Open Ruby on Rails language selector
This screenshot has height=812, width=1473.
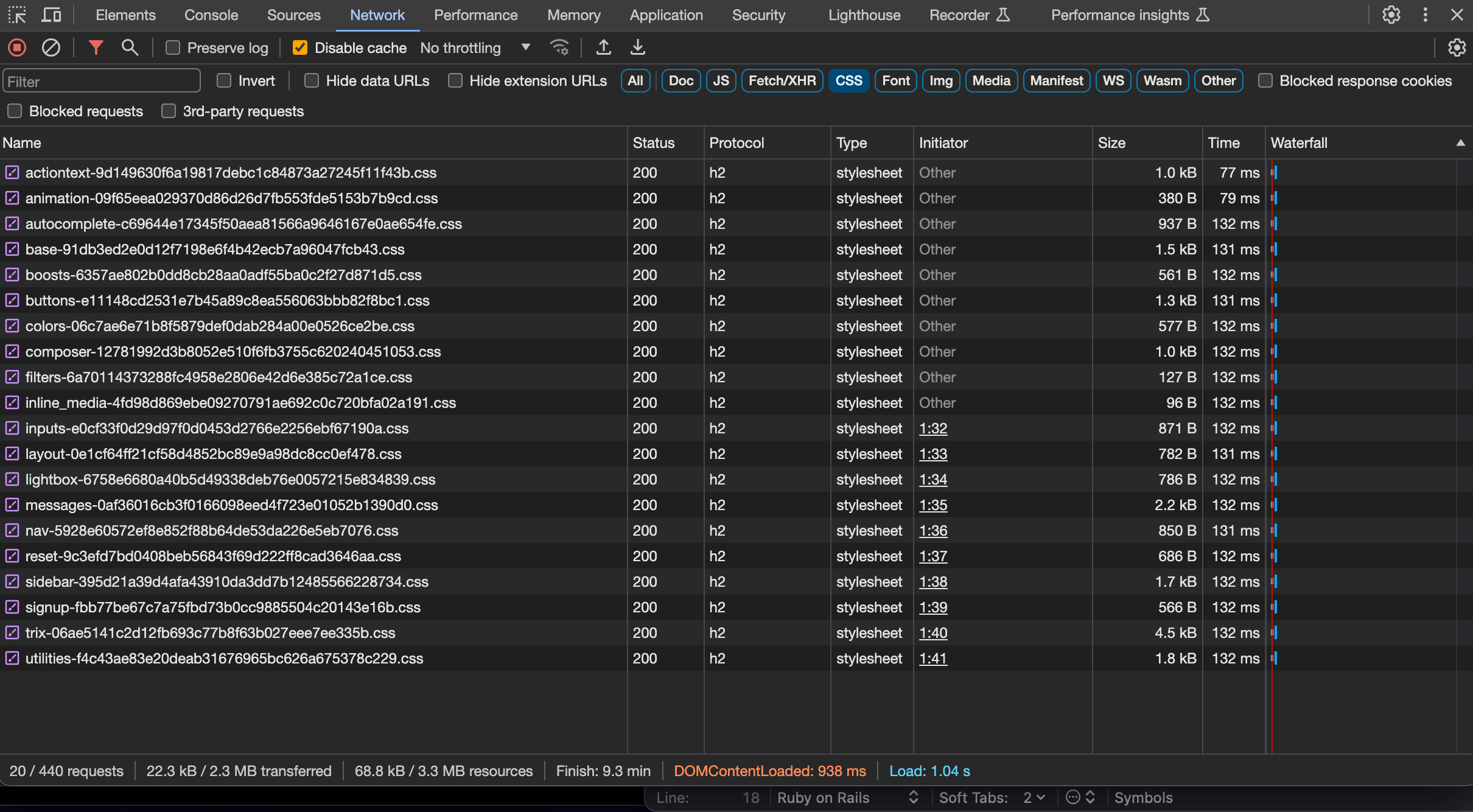pyautogui.click(x=847, y=797)
